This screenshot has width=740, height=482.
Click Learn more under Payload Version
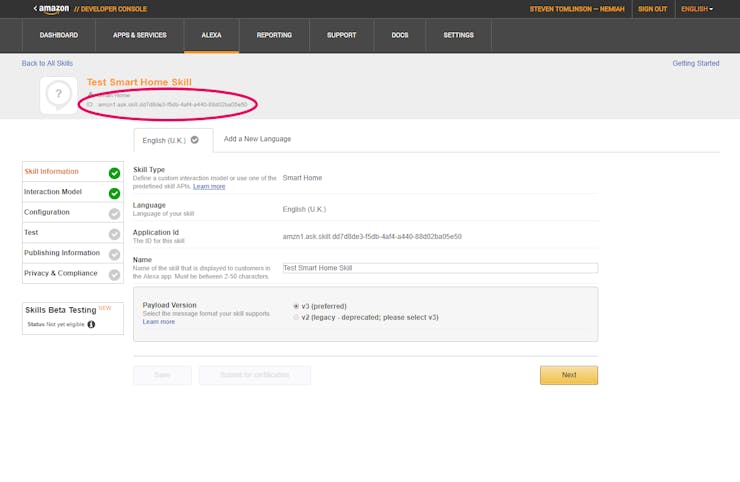(159, 321)
